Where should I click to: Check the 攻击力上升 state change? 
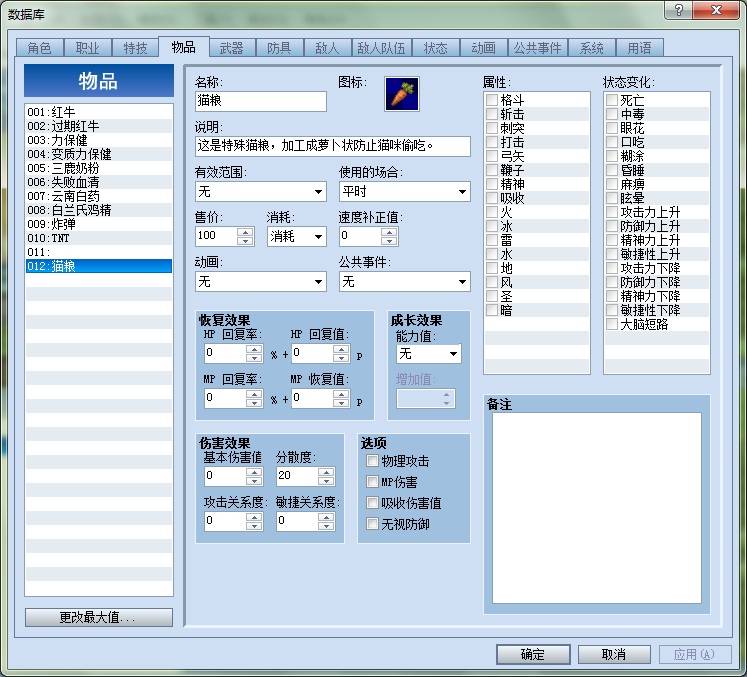pyautogui.click(x=612, y=212)
